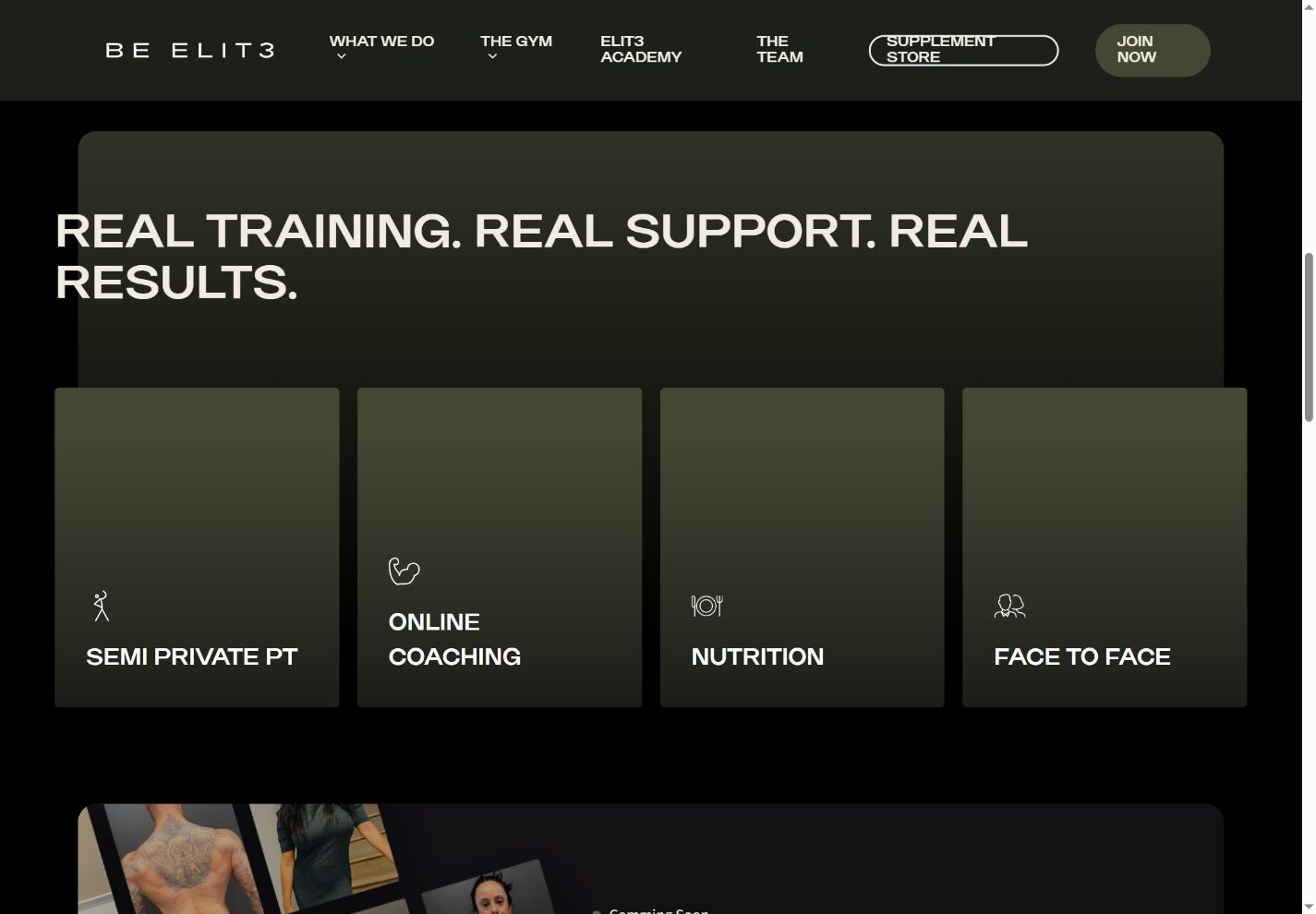Click the stick figure Semi Private PT icon
Viewport: 1316px width, 914px height.
pos(102,606)
